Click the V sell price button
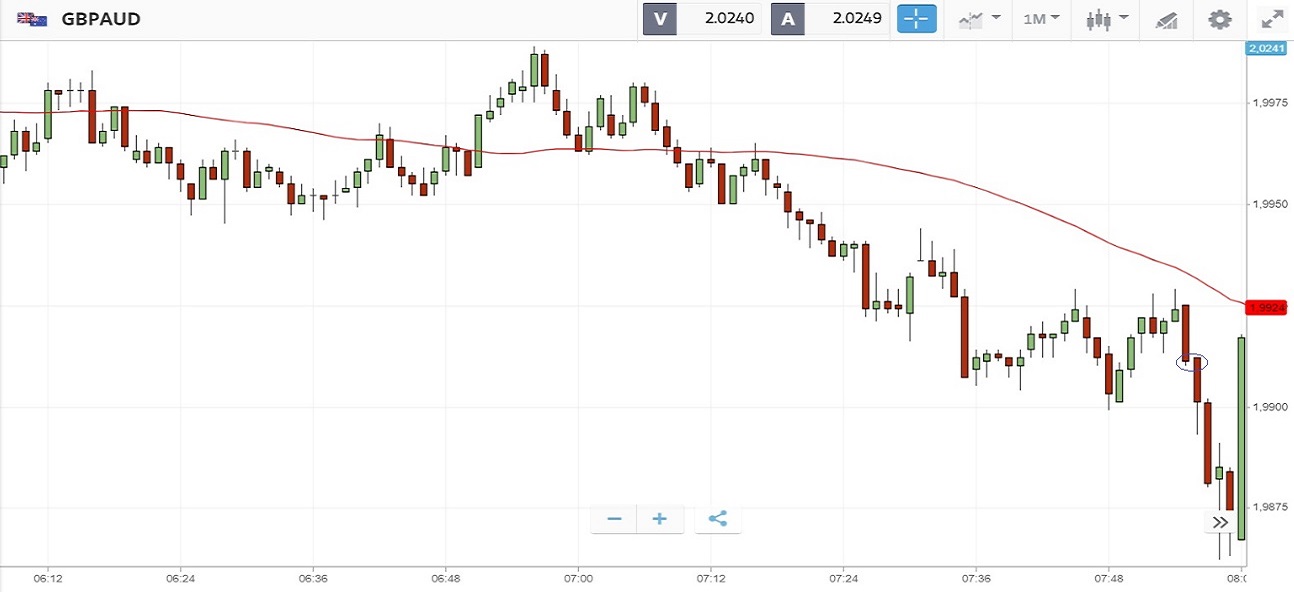 (x=702, y=19)
